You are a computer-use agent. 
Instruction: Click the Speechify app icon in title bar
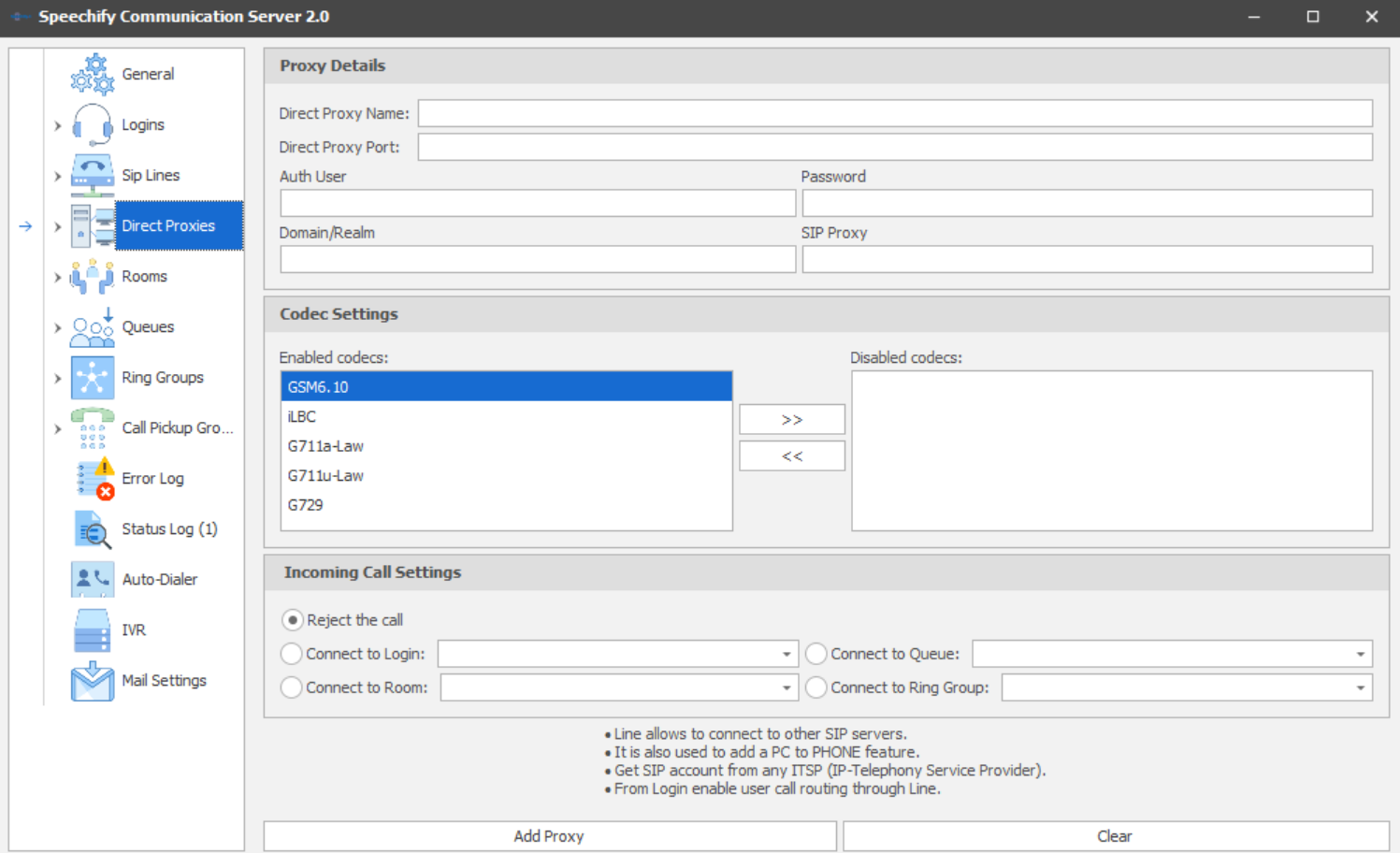21,17
